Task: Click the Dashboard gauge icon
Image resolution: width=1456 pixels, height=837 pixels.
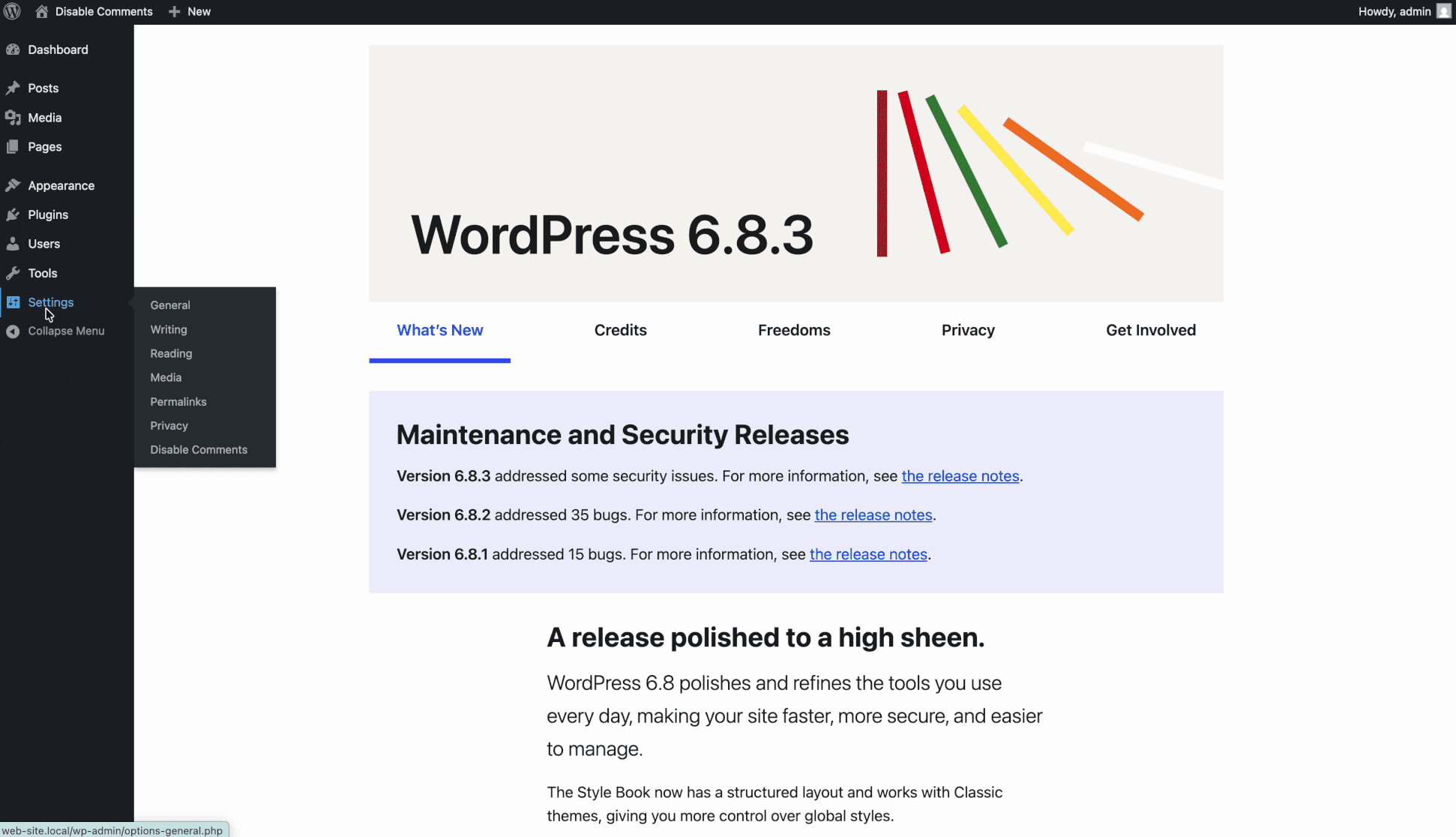Action: [13, 49]
